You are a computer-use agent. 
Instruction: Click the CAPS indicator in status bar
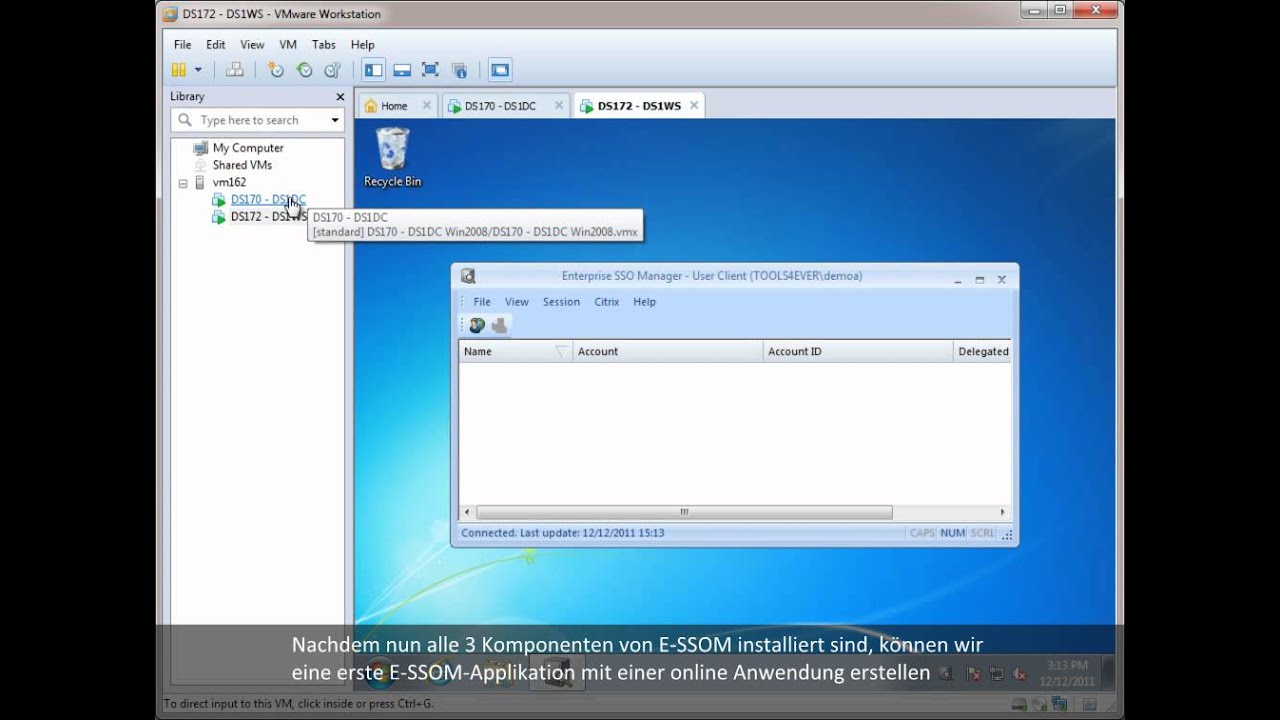(x=922, y=533)
